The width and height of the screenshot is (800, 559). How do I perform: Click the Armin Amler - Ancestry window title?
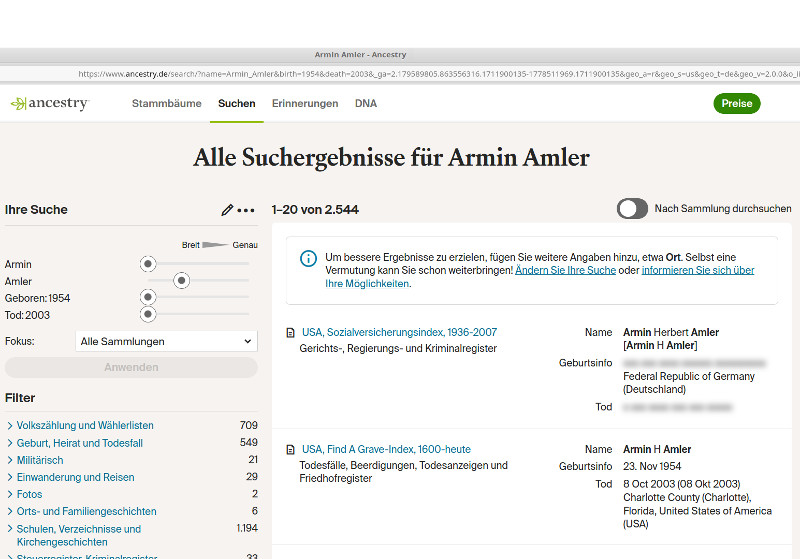(360, 55)
